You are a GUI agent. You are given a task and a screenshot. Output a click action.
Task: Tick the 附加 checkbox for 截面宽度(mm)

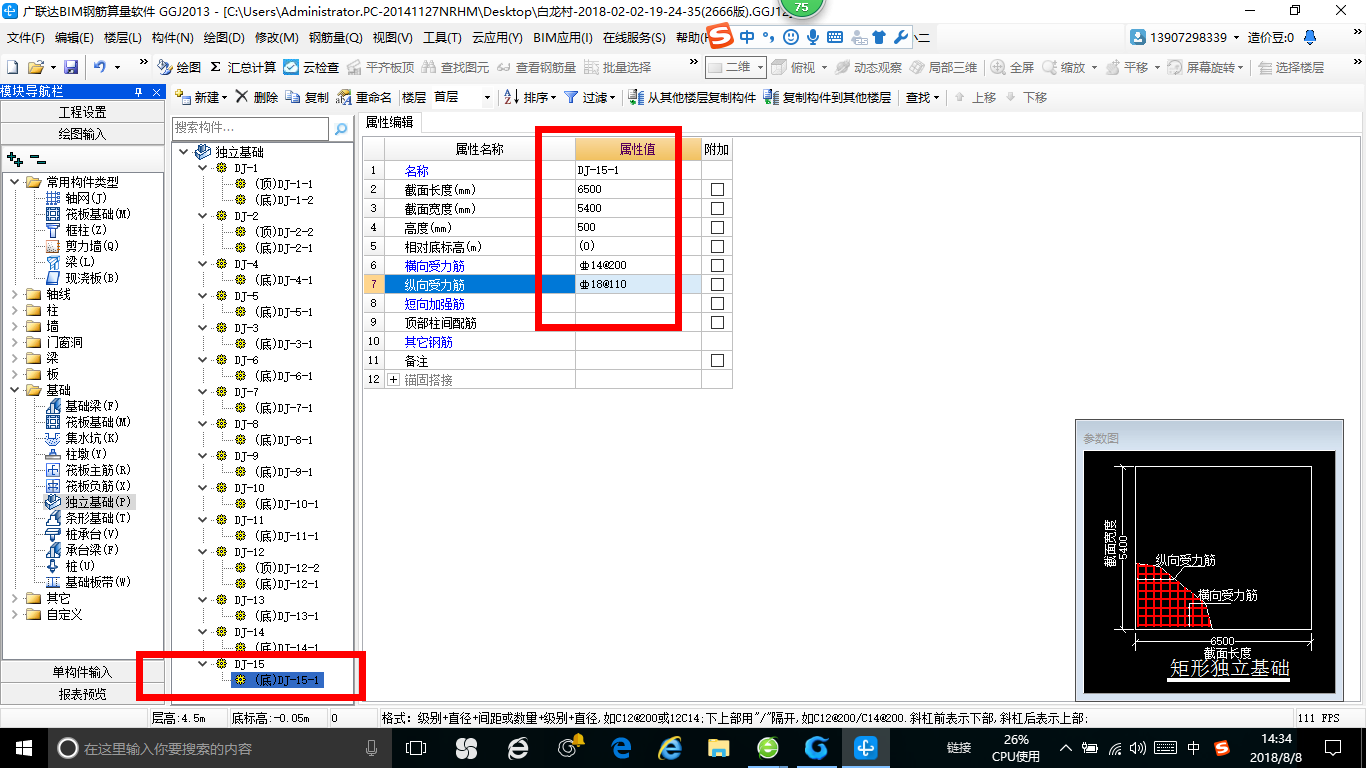coord(717,209)
